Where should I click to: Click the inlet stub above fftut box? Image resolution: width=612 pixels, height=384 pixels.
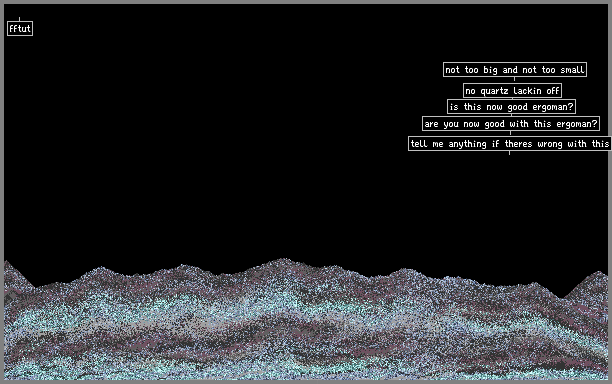(x=20, y=19)
